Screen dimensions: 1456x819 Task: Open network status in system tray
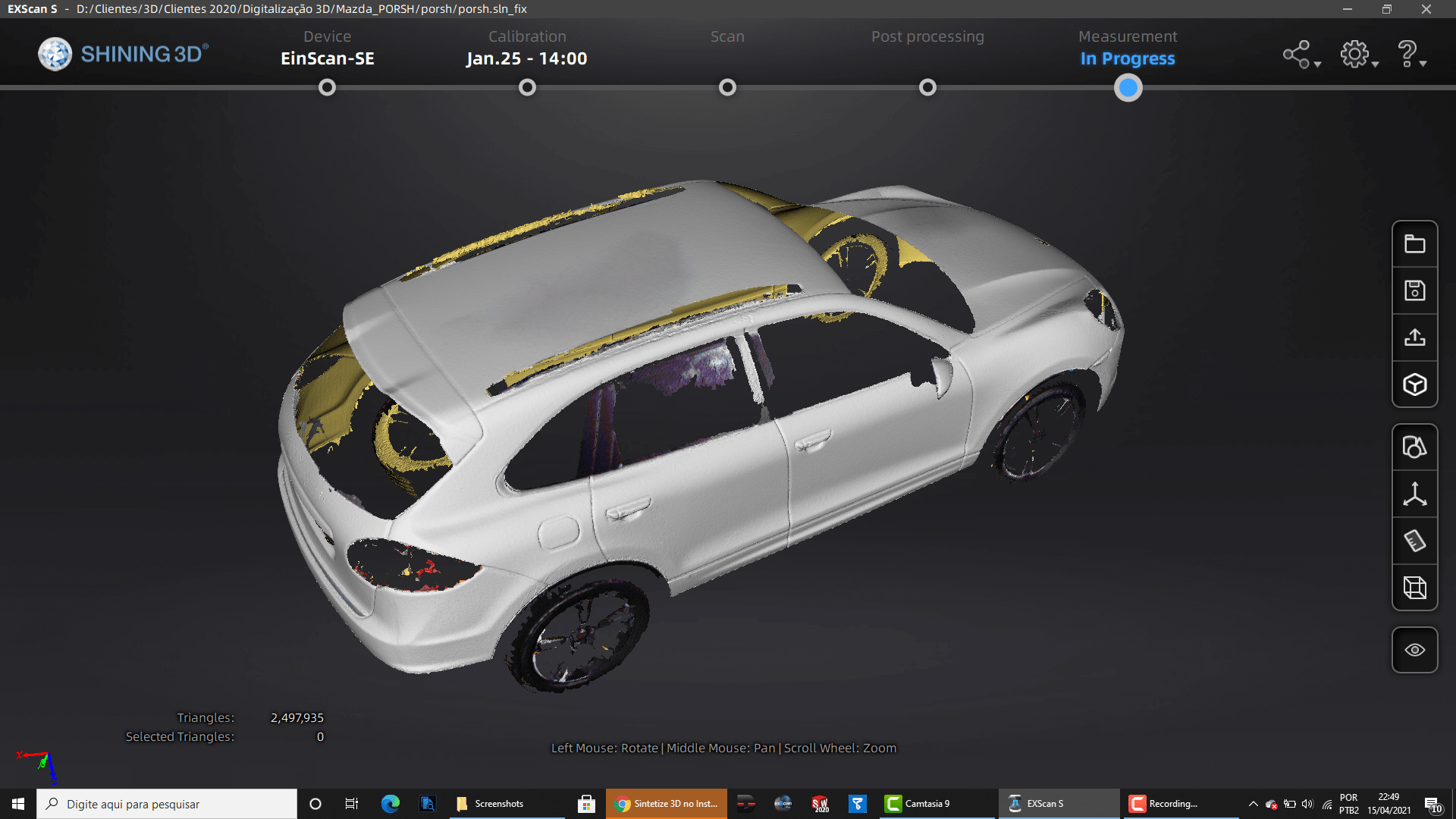1327,804
